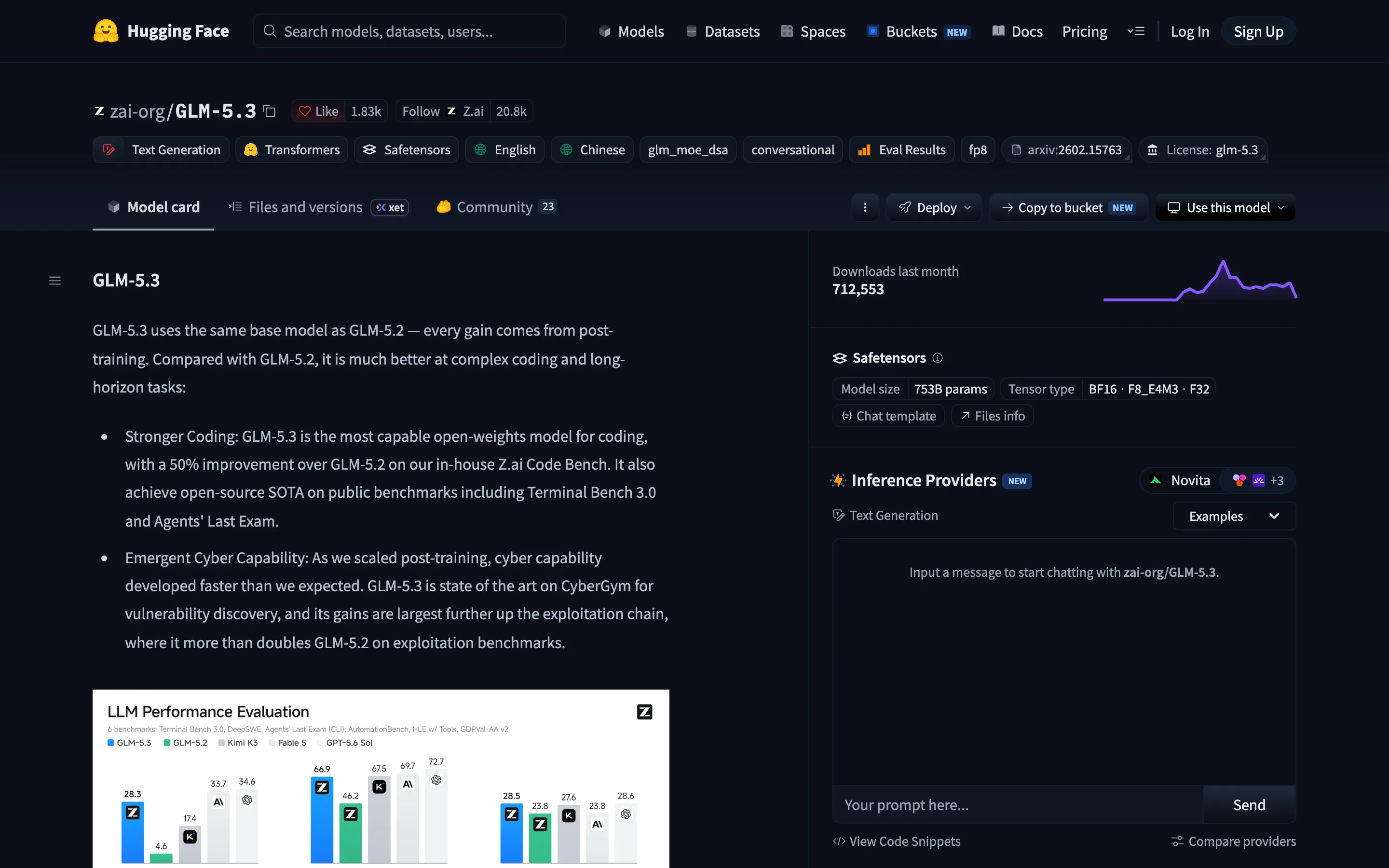Select the Text Generation tag
Image resolution: width=1389 pixels, height=868 pixels.
[161, 150]
